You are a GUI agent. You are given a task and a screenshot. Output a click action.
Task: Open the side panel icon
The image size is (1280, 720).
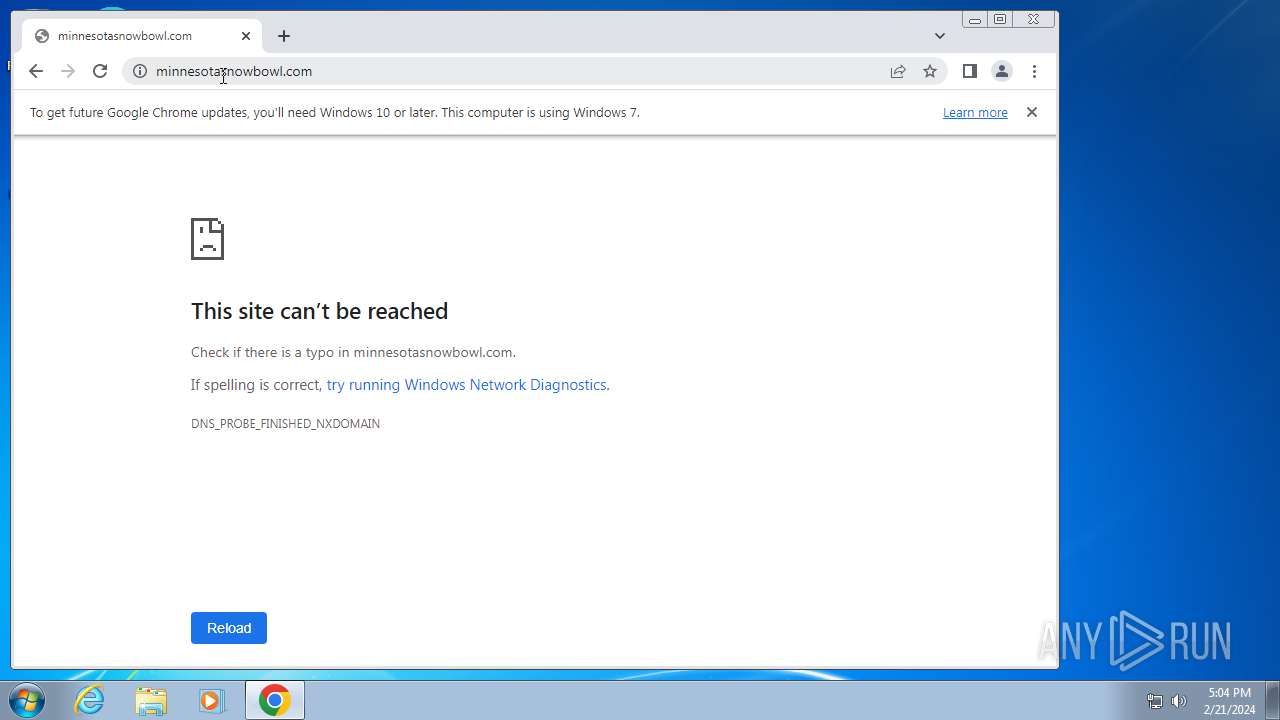coord(969,71)
